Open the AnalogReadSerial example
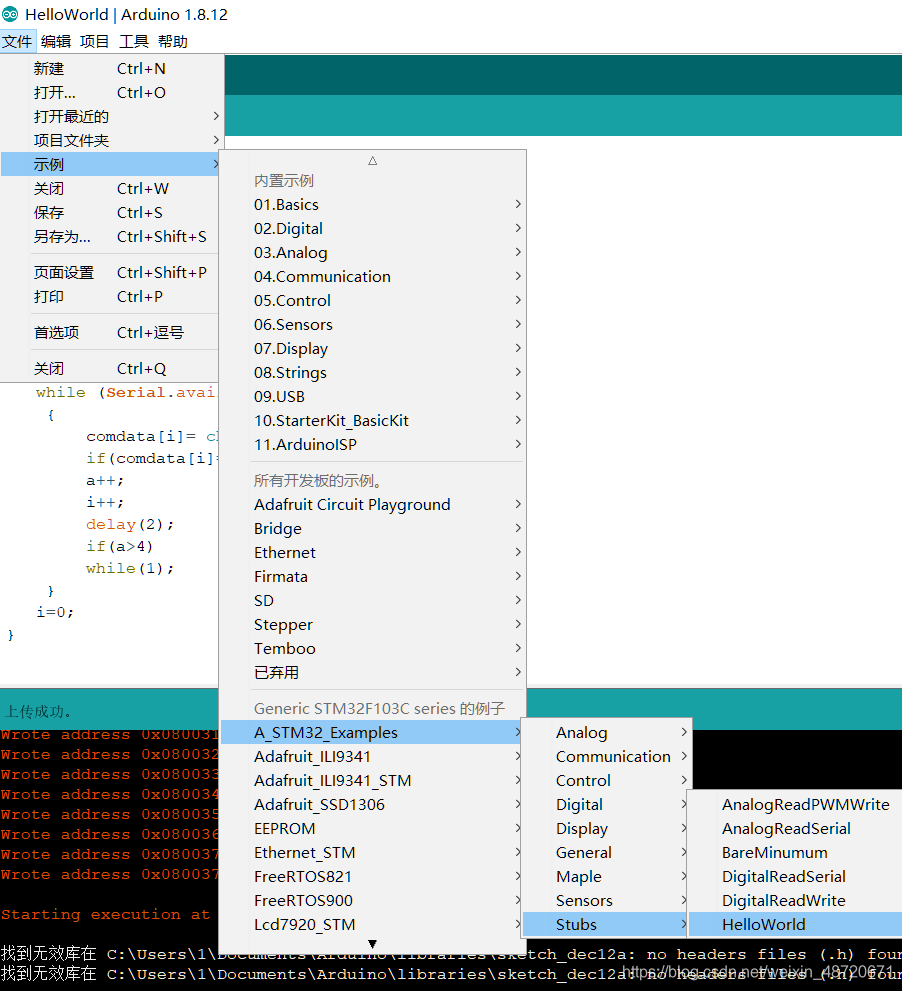Image resolution: width=902 pixels, height=991 pixels. pyautogui.click(x=795, y=829)
